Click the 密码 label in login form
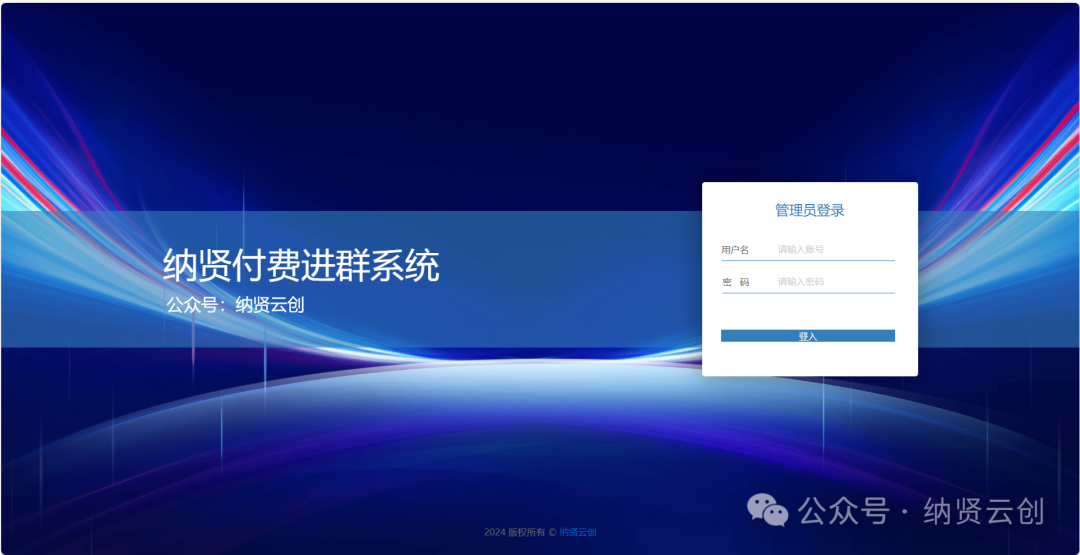This screenshot has height=555, width=1080. pos(735,282)
